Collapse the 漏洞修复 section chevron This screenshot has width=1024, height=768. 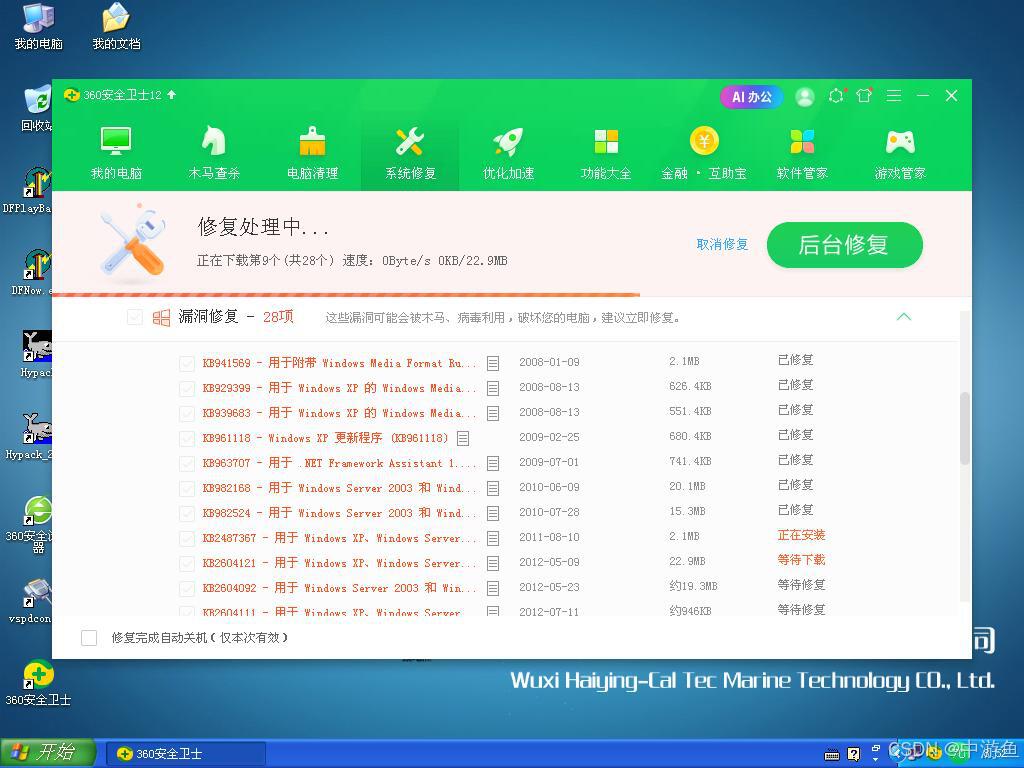[x=904, y=317]
